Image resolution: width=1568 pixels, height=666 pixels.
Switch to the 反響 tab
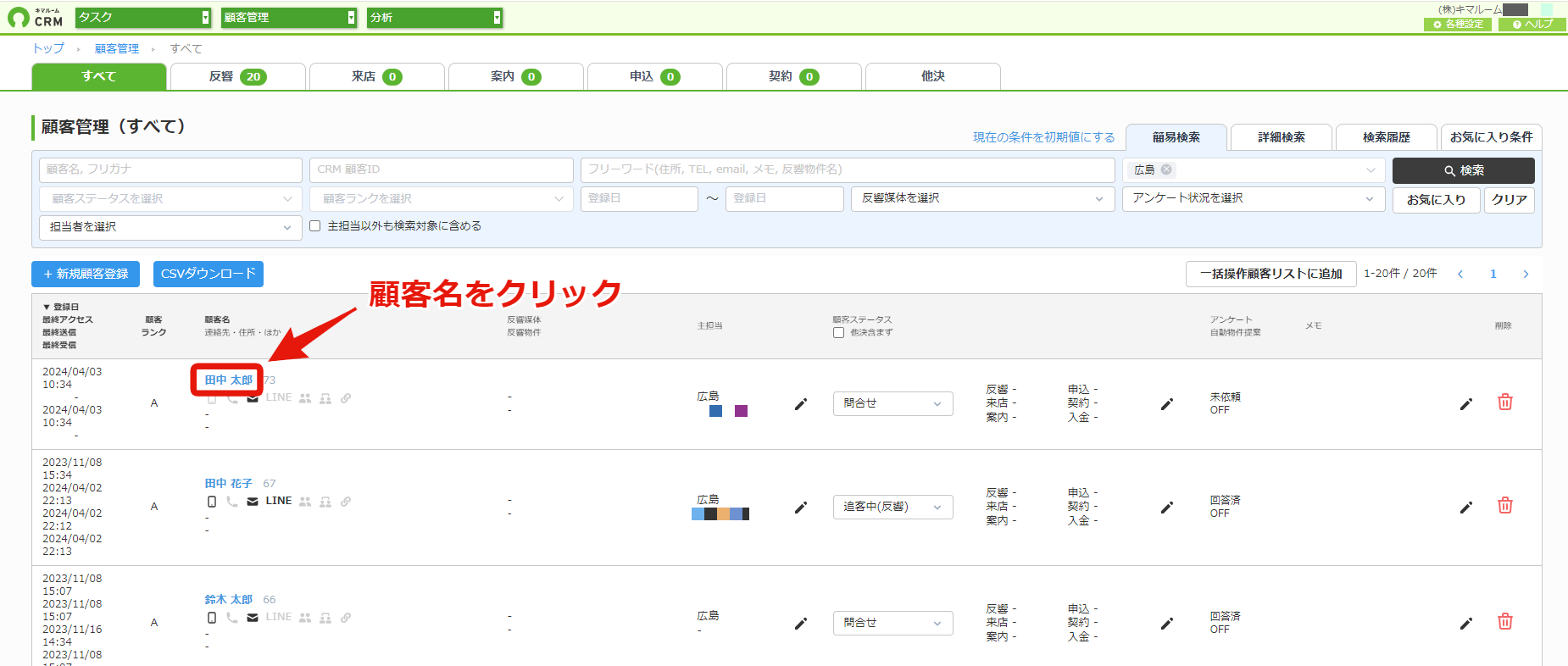tap(237, 76)
